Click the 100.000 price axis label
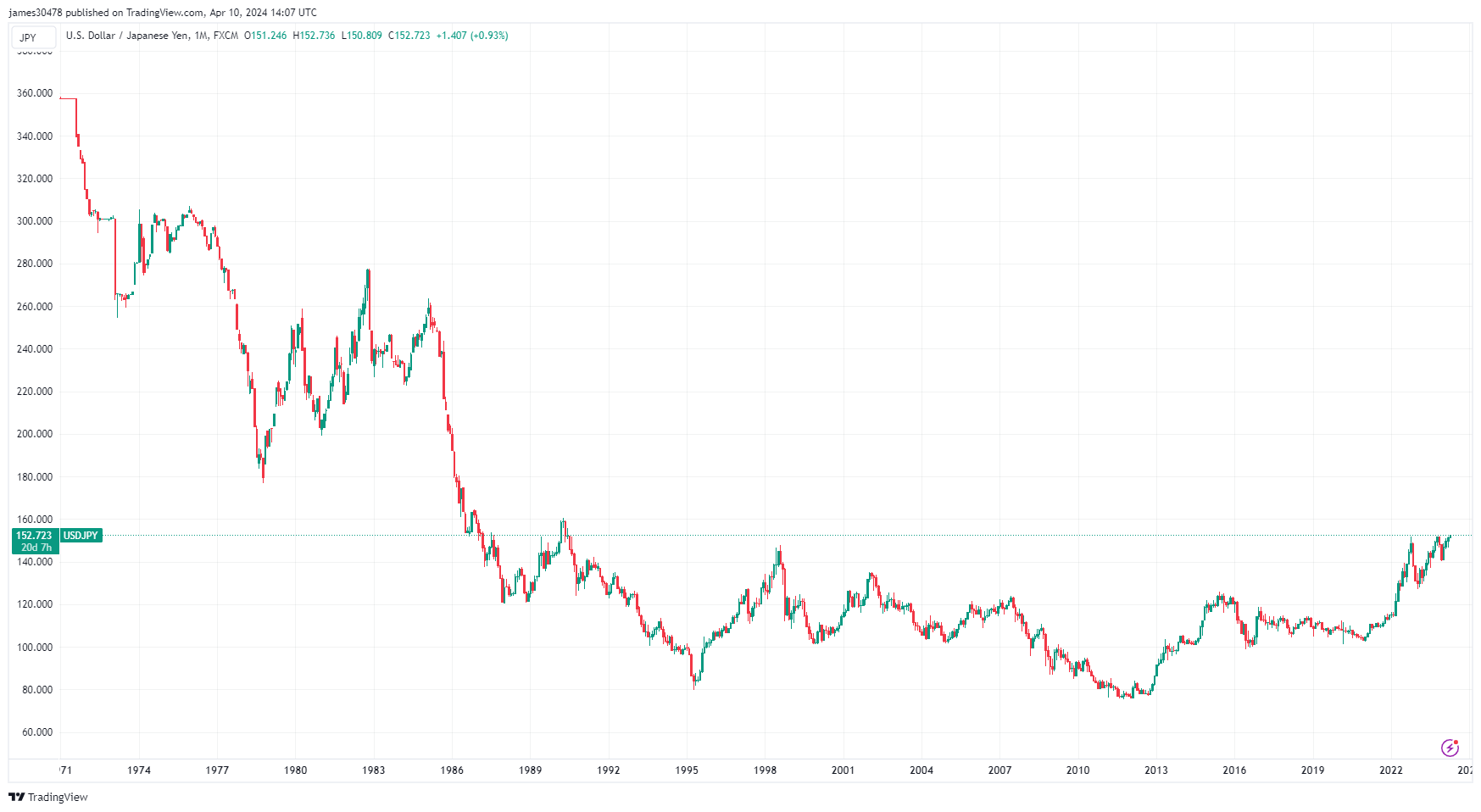The image size is (1481, 812). click(x=35, y=647)
